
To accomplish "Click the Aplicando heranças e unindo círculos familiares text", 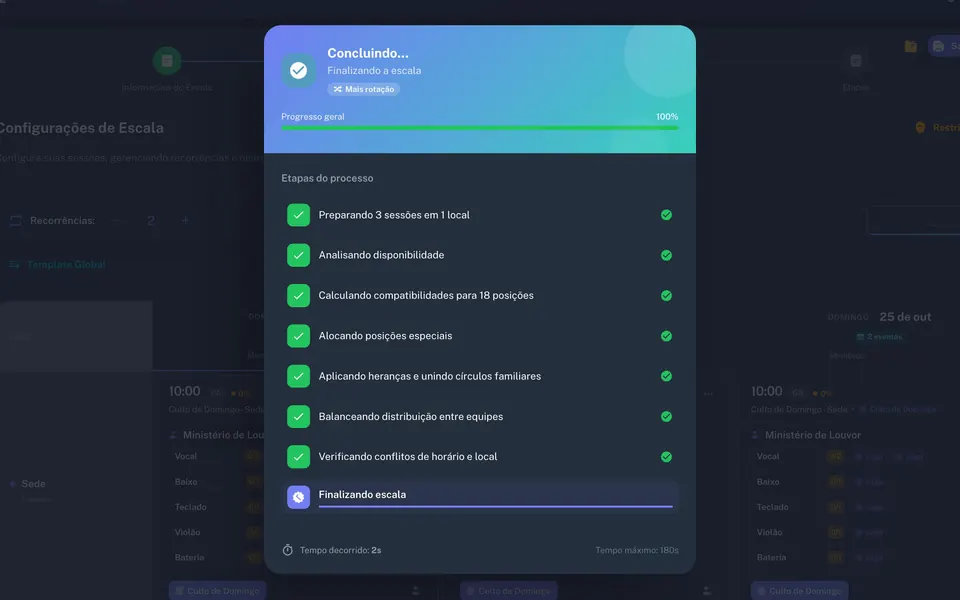I will pyautogui.click(x=430, y=377).
